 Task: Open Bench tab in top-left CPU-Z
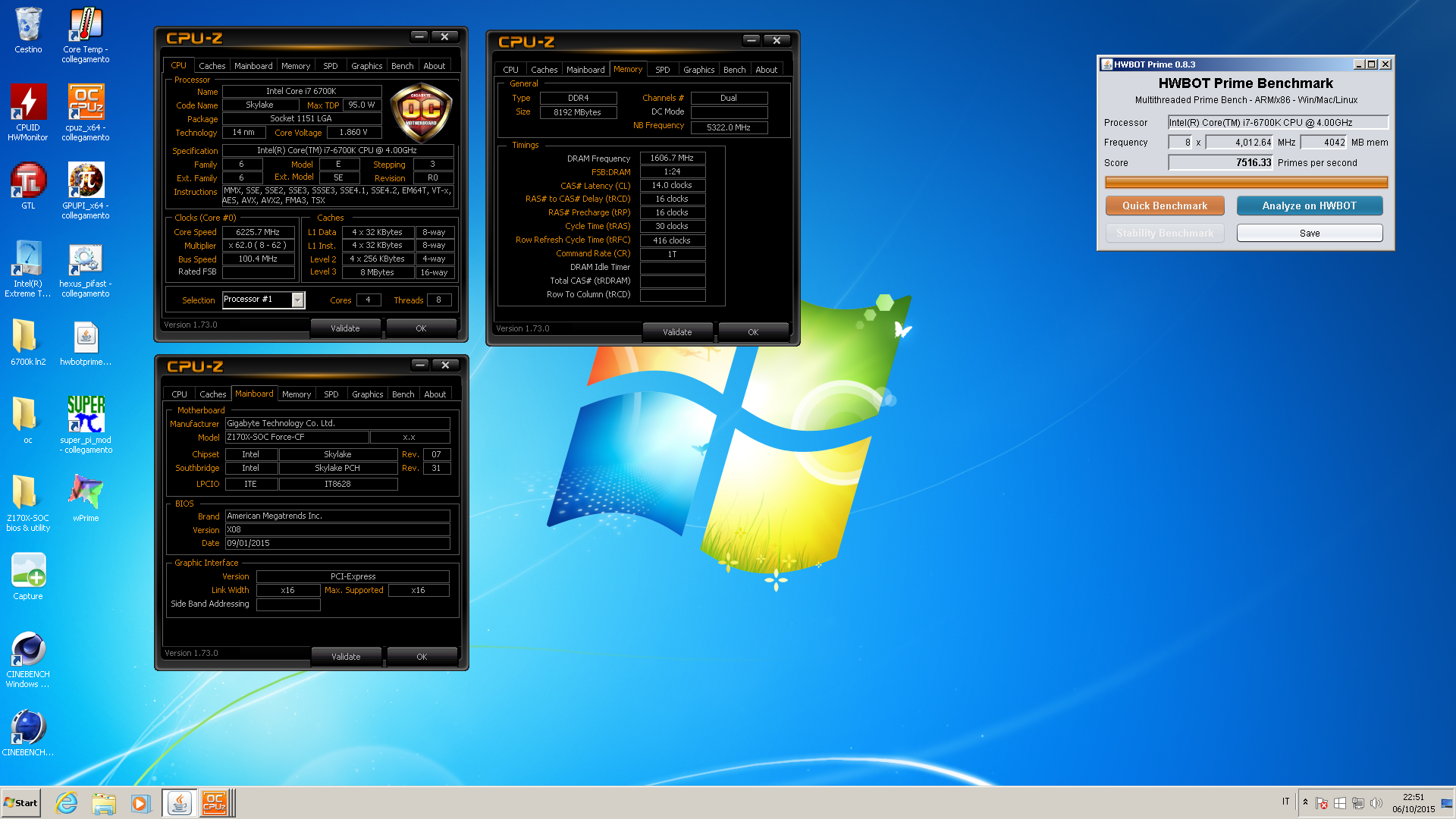[x=403, y=66]
